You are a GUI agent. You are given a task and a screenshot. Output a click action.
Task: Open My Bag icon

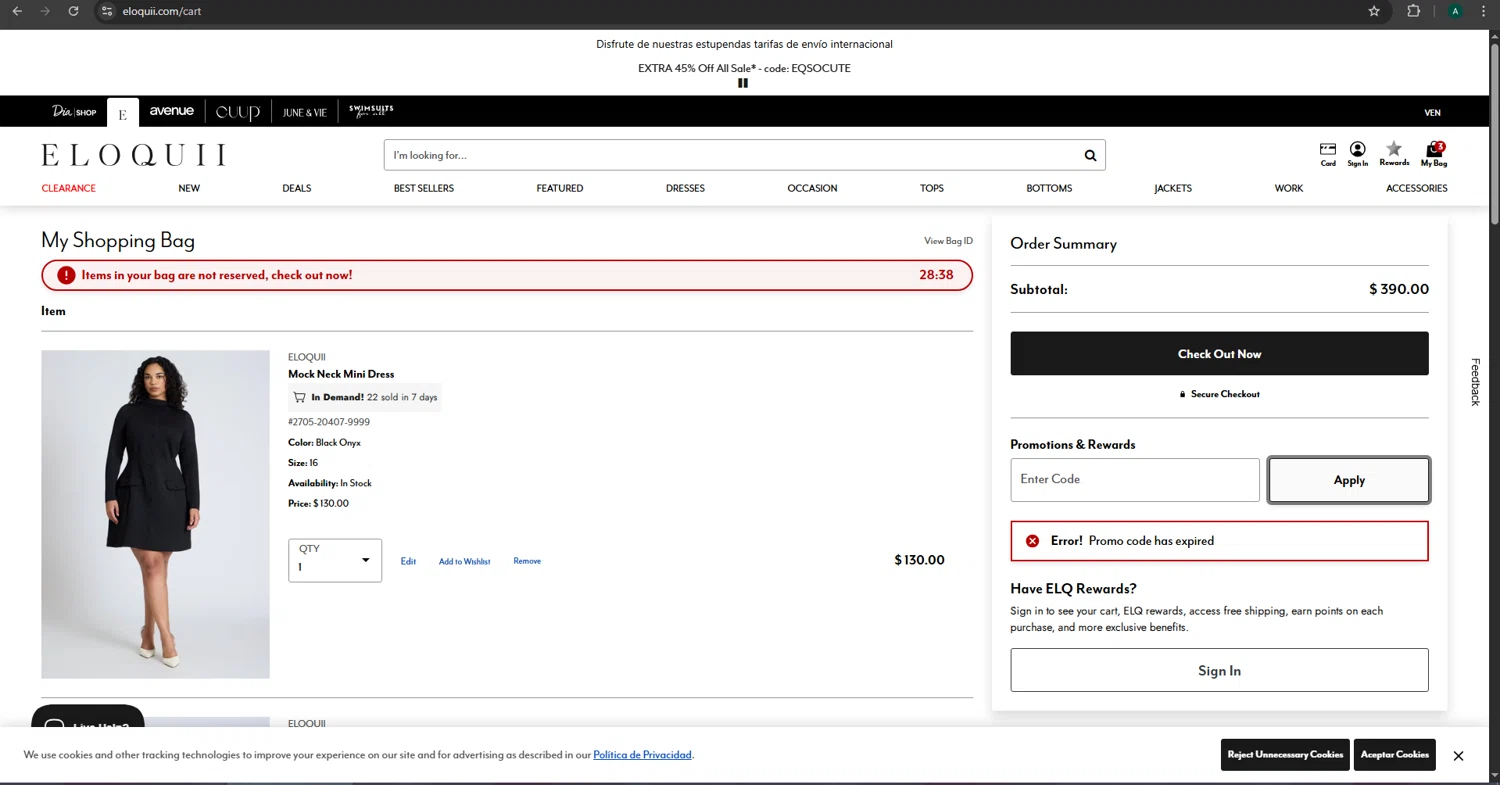tap(1433, 154)
